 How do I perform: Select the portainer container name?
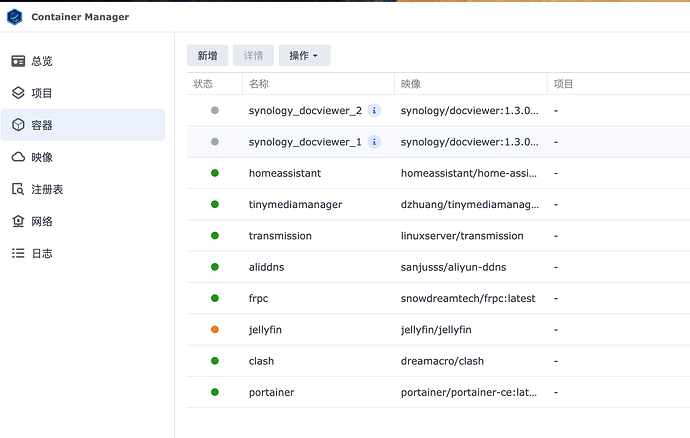pyautogui.click(x=271, y=392)
